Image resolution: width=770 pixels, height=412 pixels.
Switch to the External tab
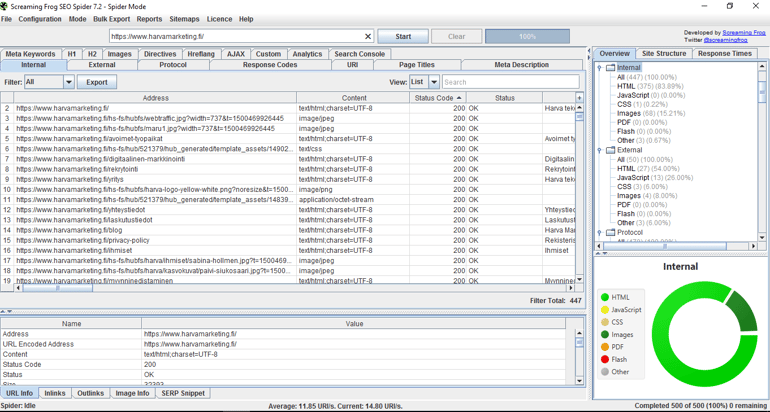click(102, 65)
